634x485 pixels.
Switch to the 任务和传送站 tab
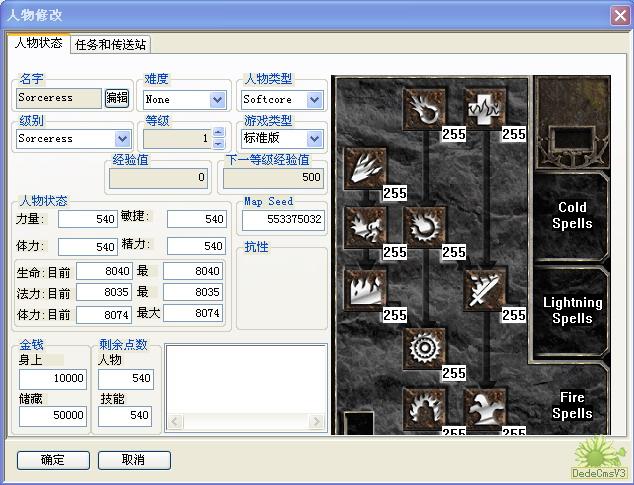coord(110,44)
